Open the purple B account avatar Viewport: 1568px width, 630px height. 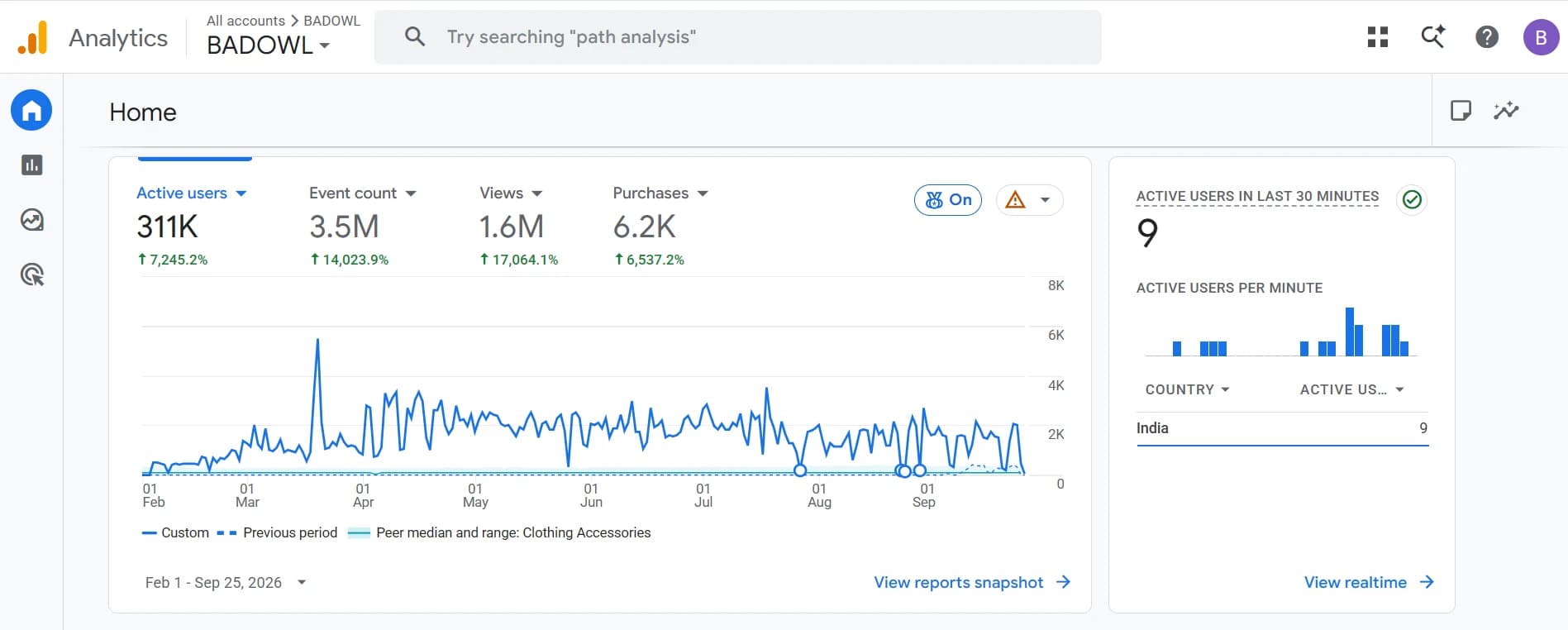tap(1541, 37)
